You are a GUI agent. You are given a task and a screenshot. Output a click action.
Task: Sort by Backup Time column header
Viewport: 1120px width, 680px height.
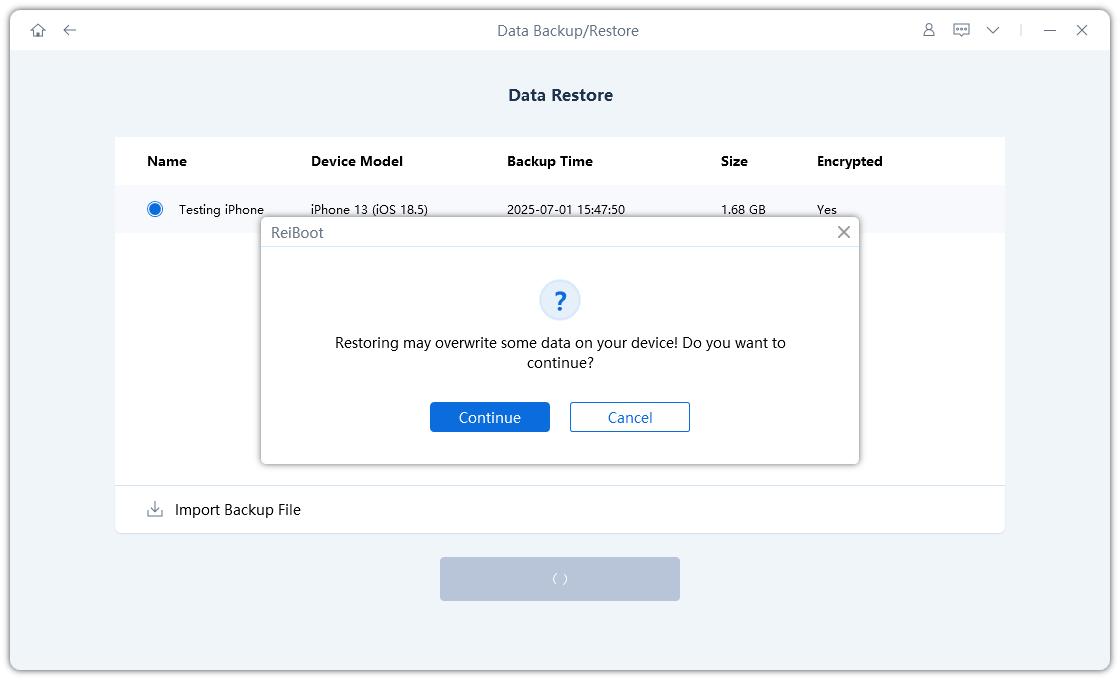click(x=550, y=161)
